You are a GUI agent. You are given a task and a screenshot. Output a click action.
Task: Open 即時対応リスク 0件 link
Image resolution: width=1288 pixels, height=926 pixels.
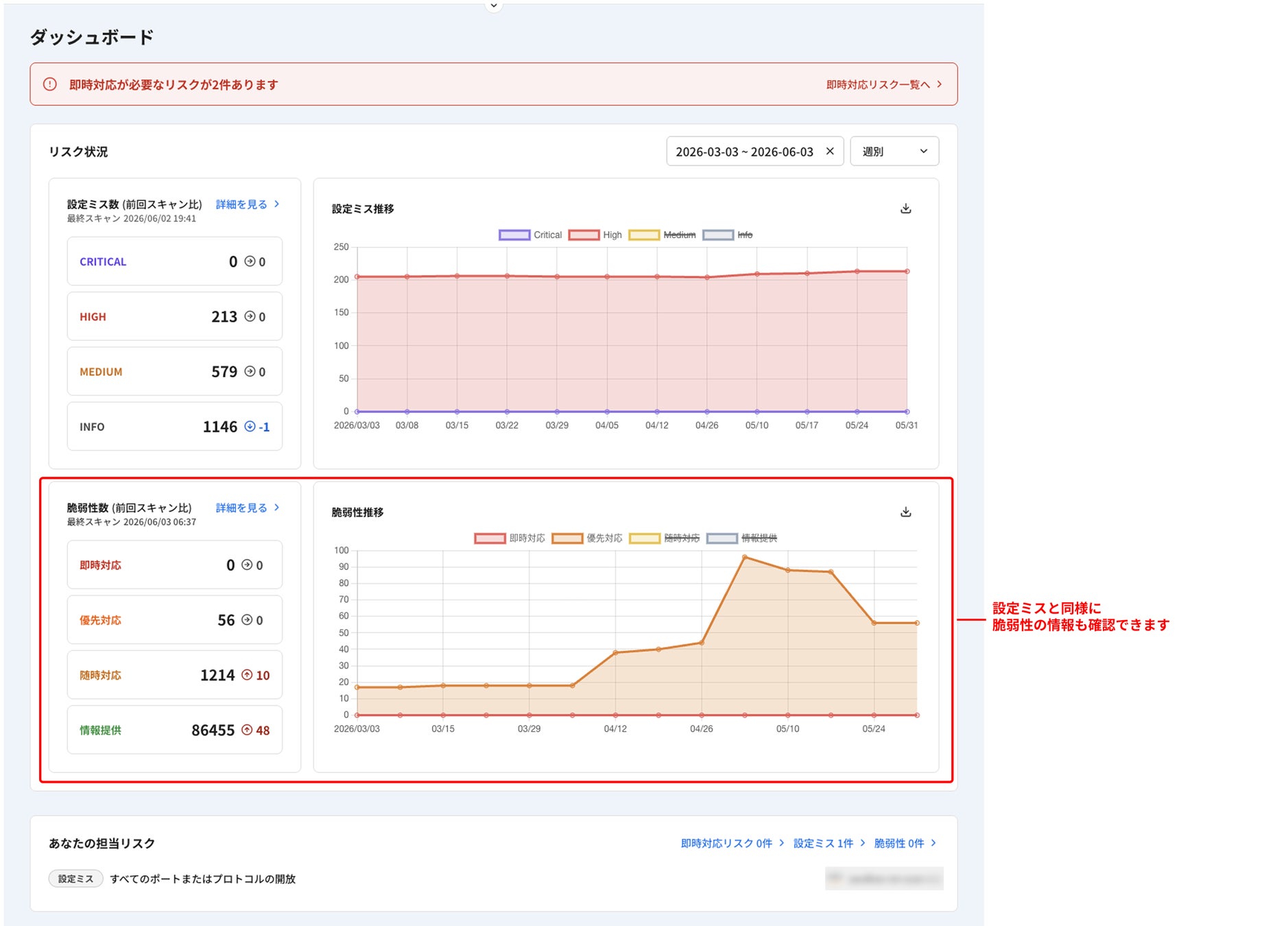[732, 843]
